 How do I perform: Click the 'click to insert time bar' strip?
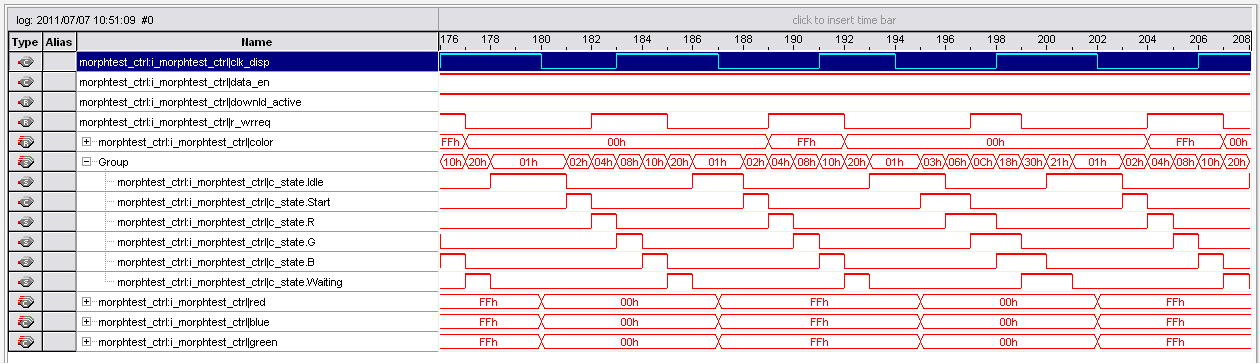(845, 20)
